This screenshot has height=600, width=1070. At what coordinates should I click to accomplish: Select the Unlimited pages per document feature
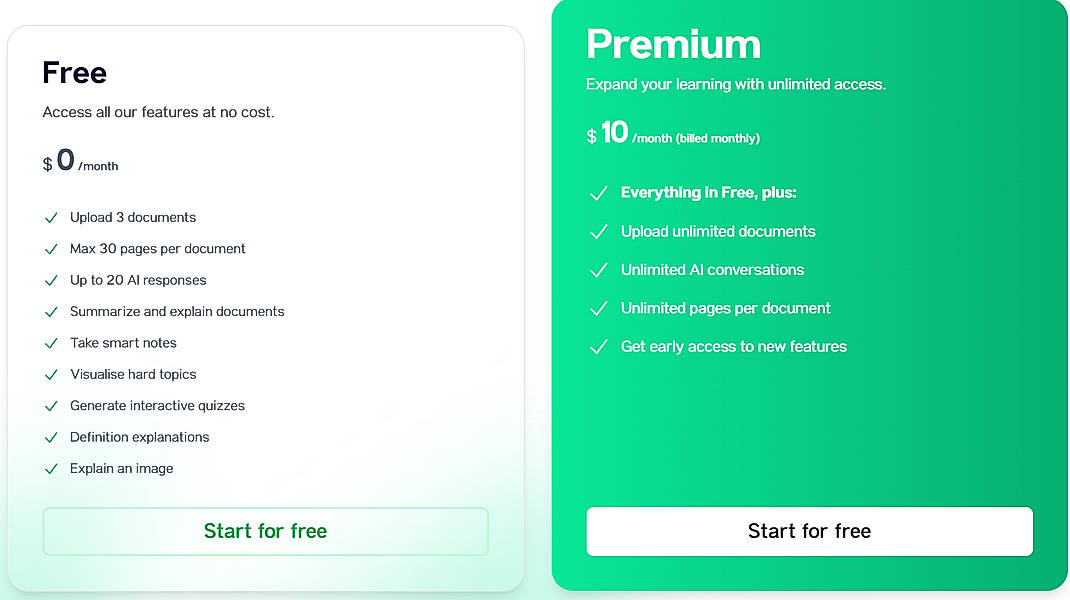723,308
